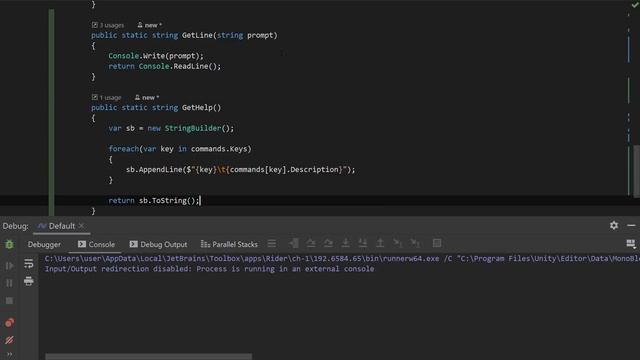Print the console output
The width and height of the screenshot is (640, 360).
tap(29, 281)
